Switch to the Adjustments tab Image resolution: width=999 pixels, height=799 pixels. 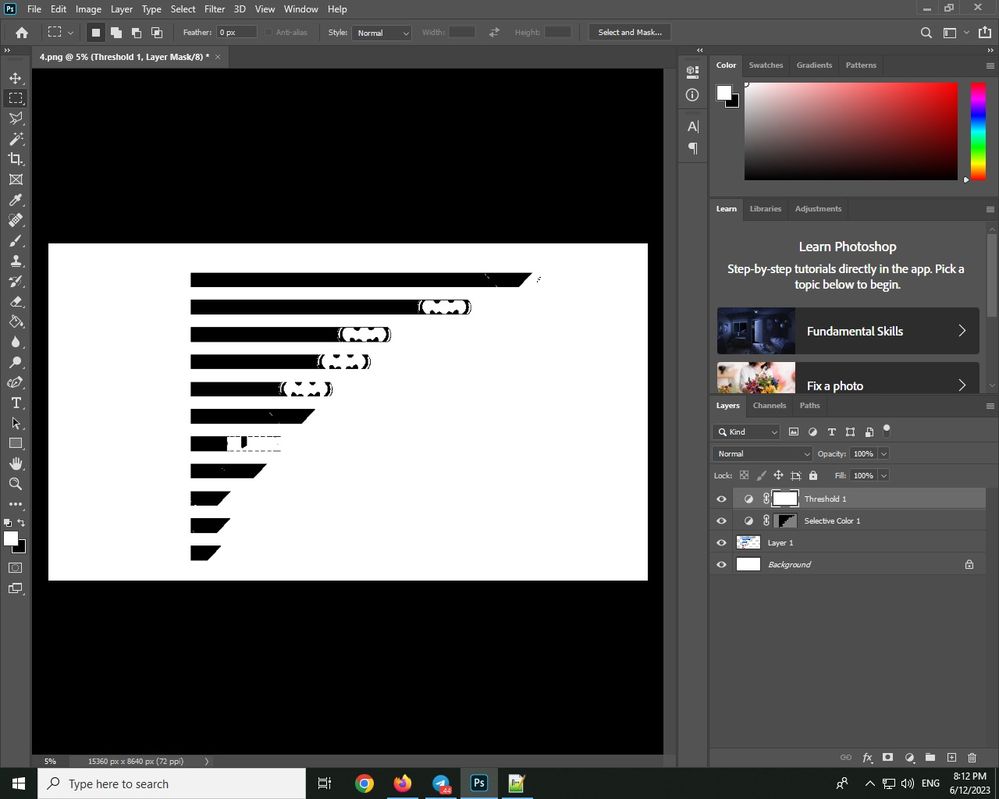(x=818, y=208)
